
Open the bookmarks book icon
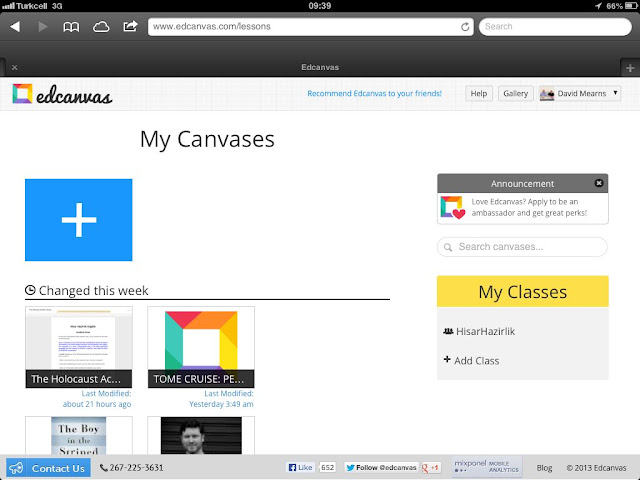pyautogui.click(x=71, y=27)
